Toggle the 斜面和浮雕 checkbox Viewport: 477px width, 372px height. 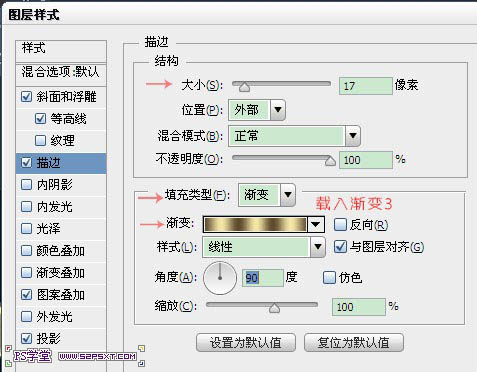point(26,97)
